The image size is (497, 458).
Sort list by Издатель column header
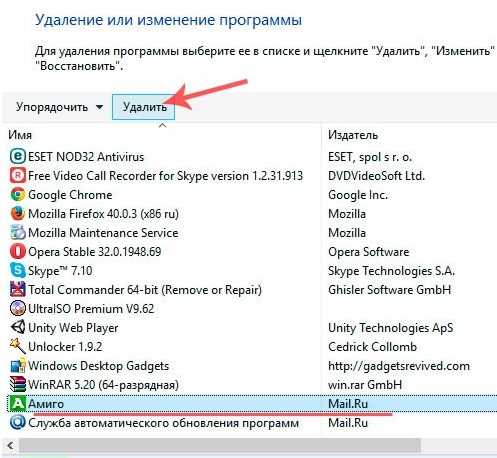pos(353,135)
